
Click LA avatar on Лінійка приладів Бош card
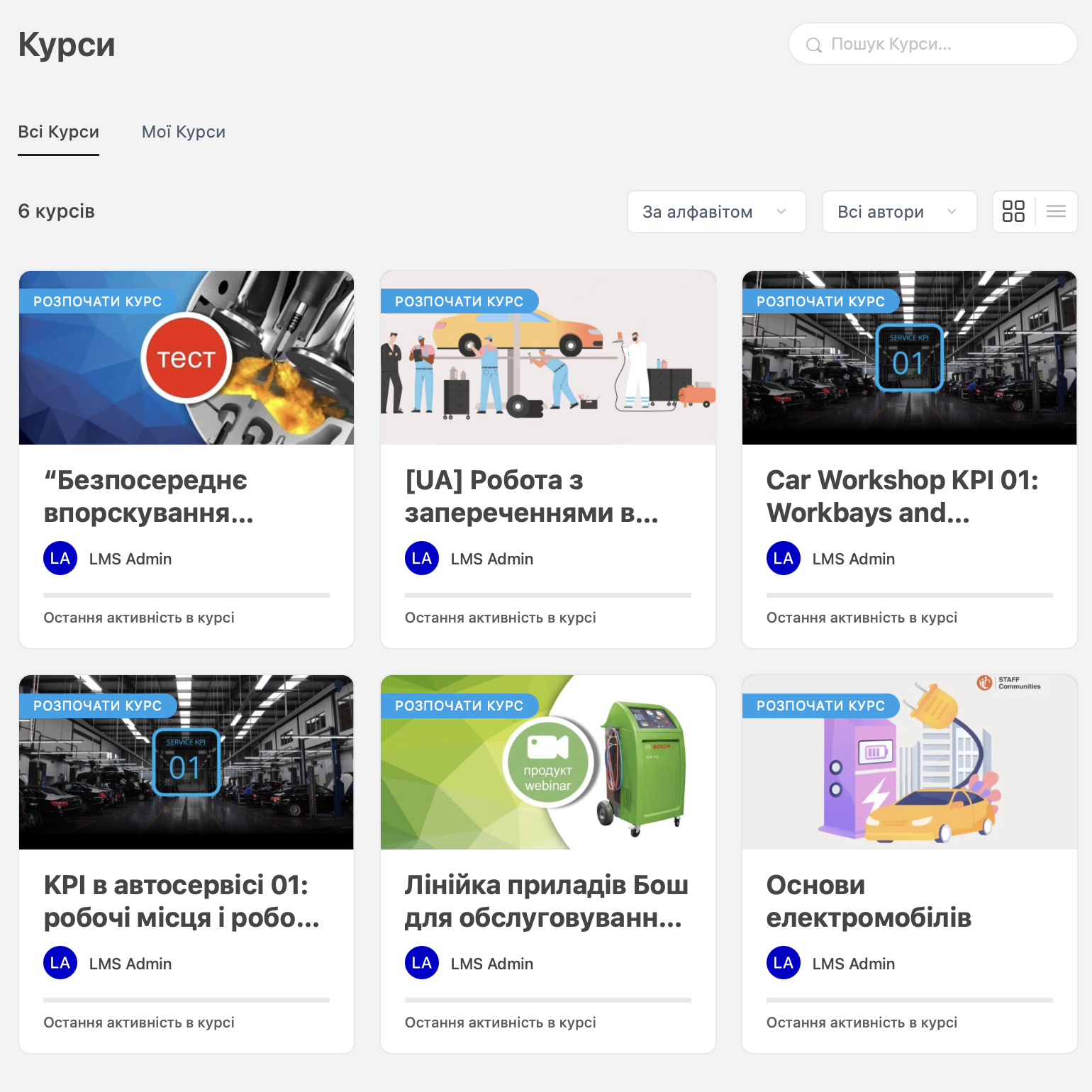click(422, 963)
